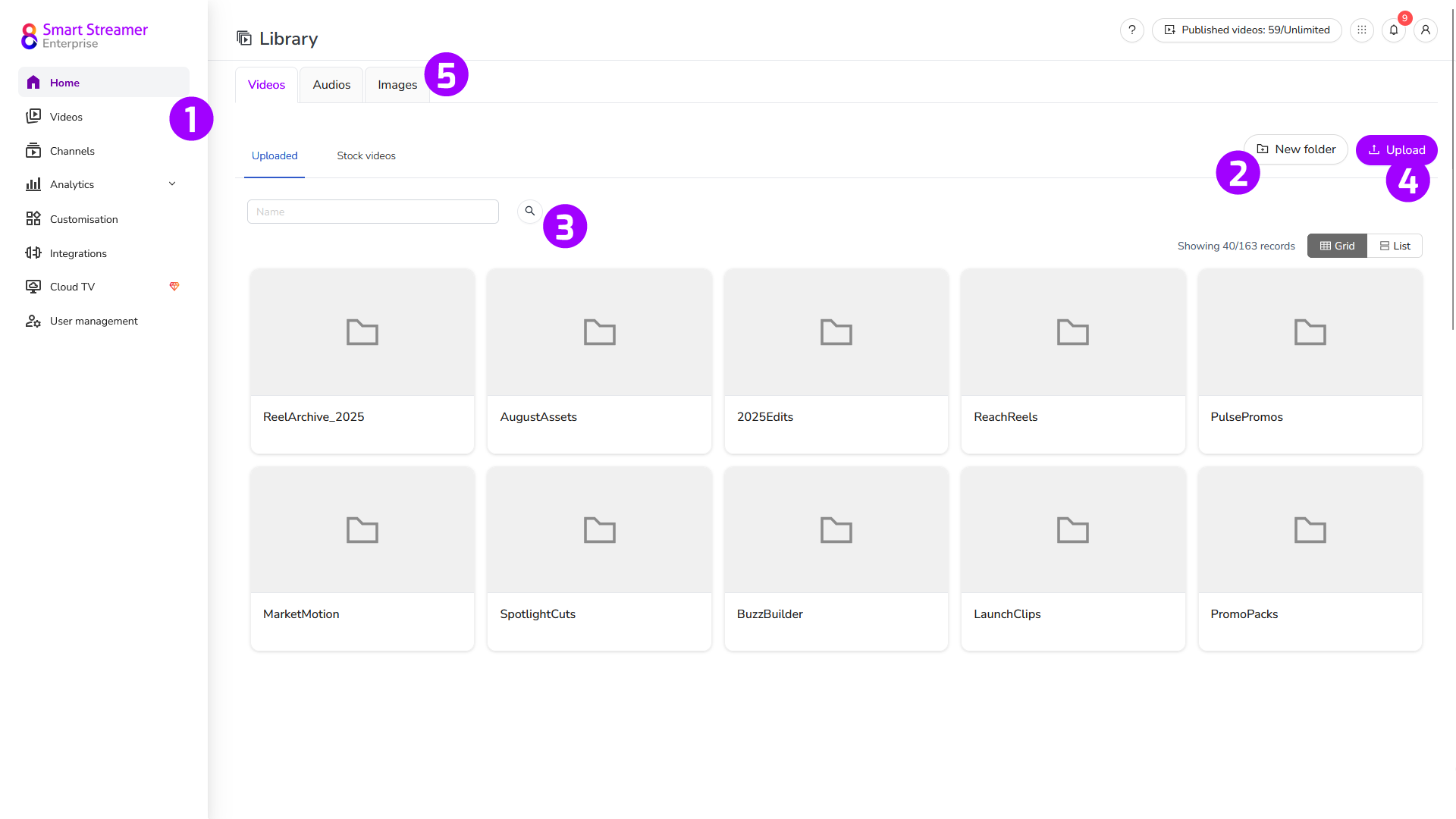
Task: Open the apps grid menu icon
Action: [x=1362, y=30]
